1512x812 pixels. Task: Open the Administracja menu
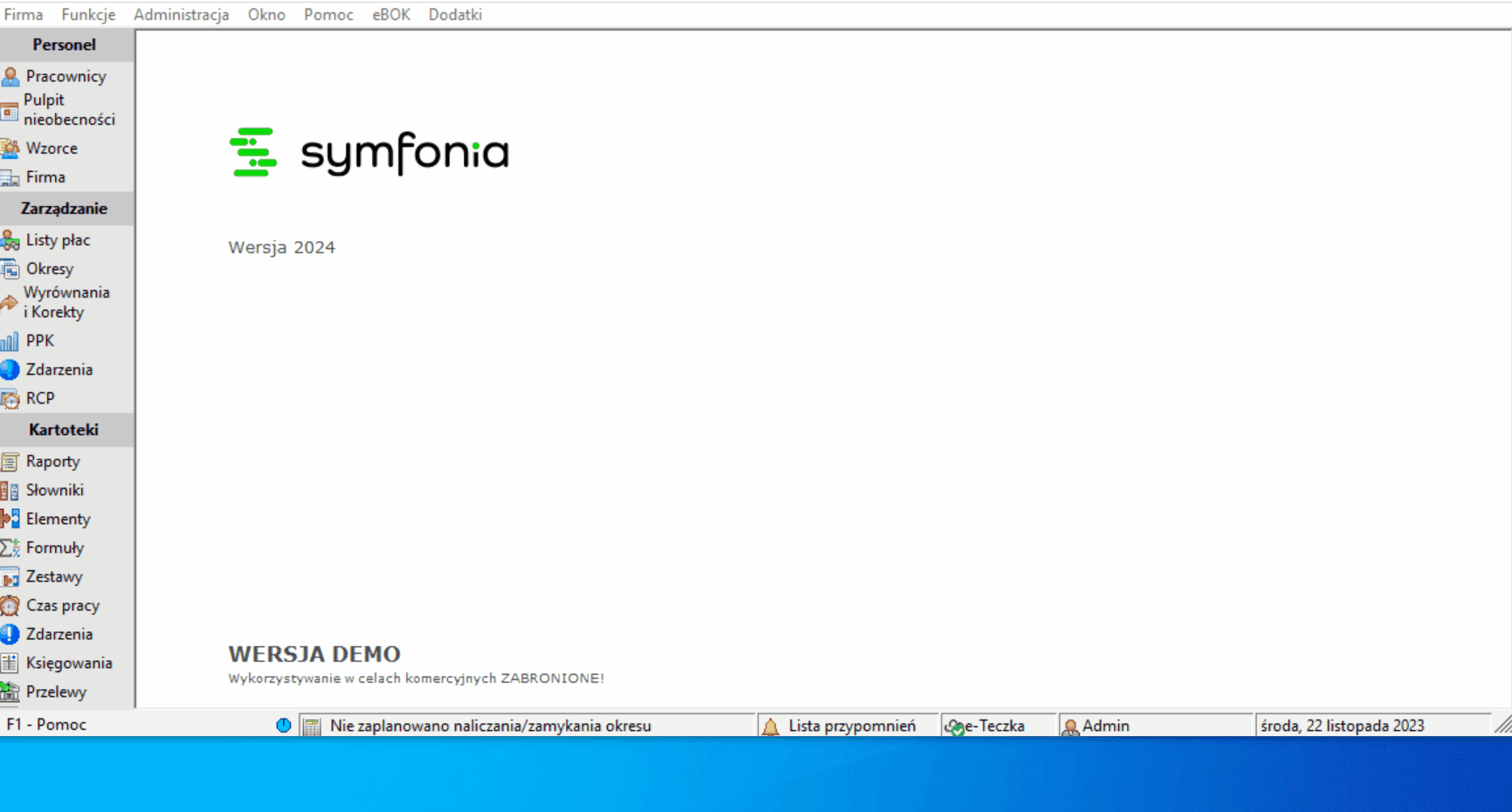(x=182, y=15)
